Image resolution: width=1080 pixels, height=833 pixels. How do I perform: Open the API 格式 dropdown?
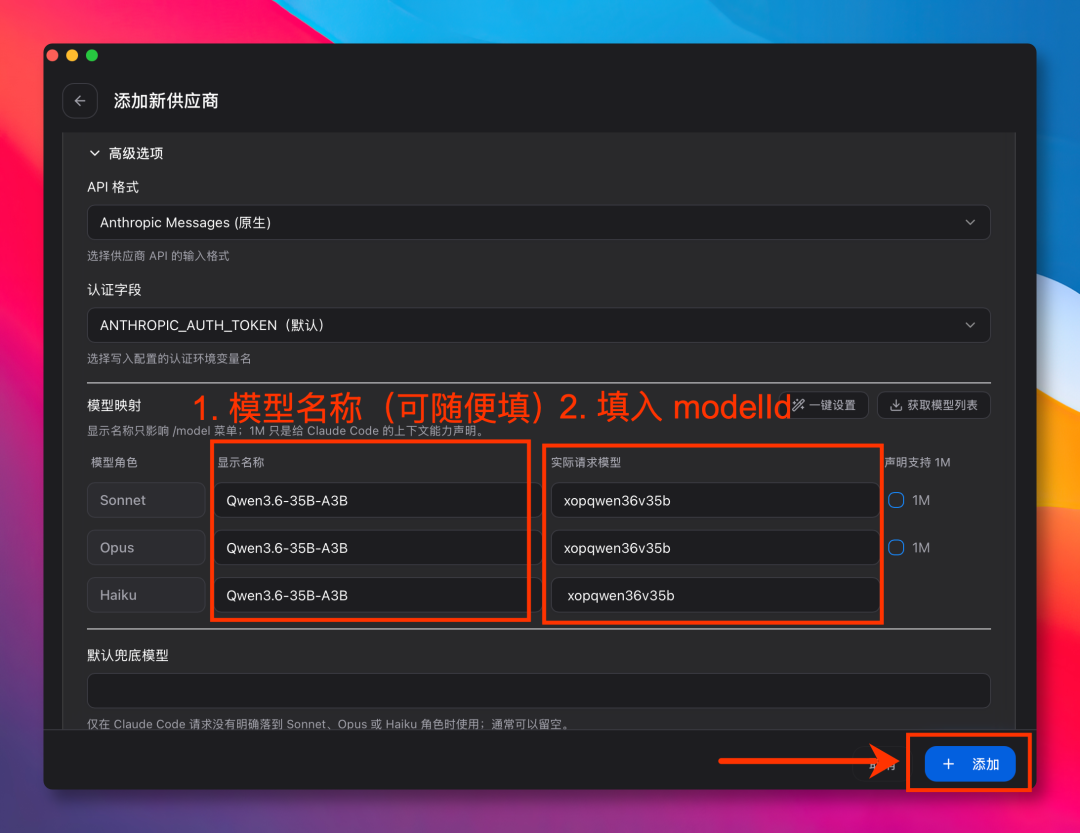coord(539,223)
